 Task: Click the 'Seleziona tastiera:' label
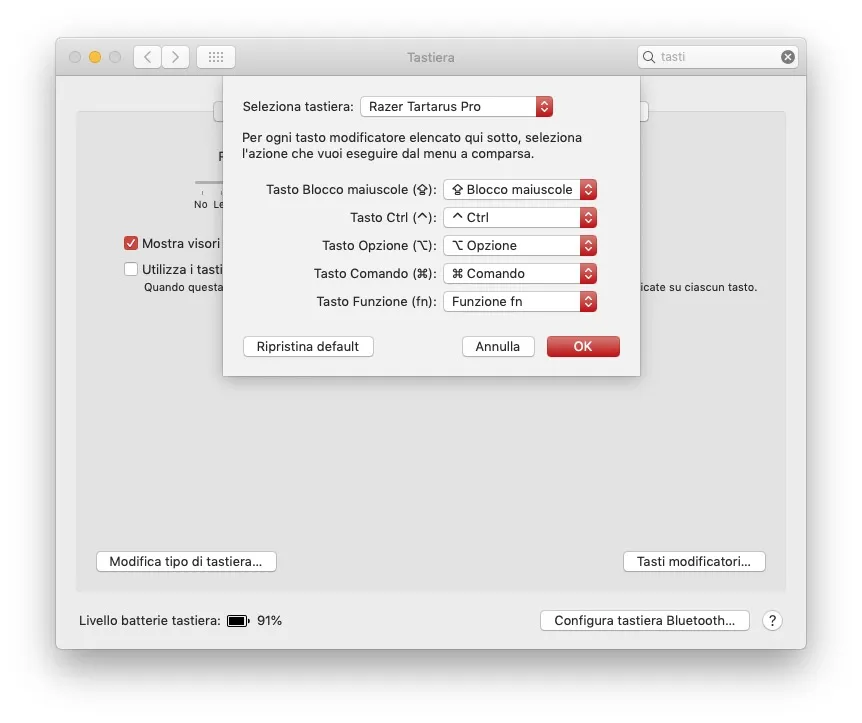coord(298,107)
